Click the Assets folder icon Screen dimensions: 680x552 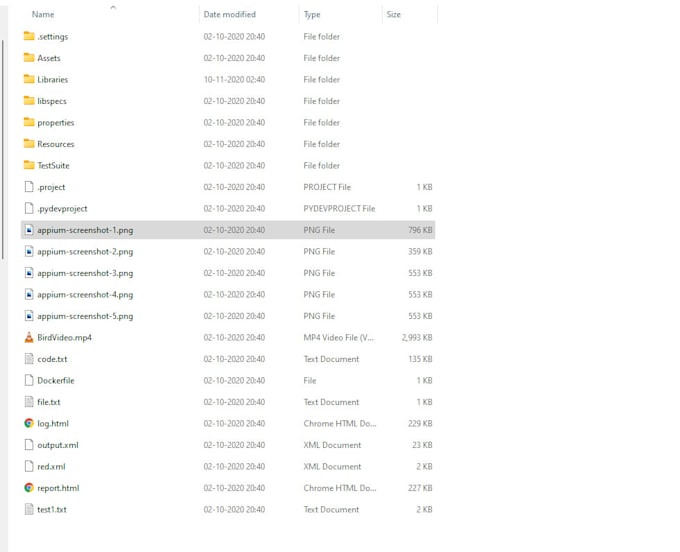(x=29, y=57)
